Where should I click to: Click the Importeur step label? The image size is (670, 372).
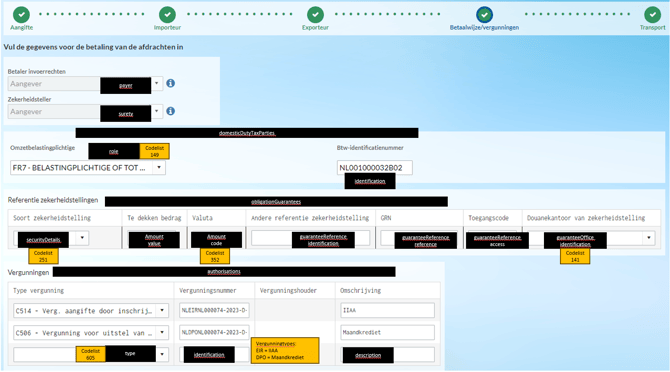coord(167,27)
